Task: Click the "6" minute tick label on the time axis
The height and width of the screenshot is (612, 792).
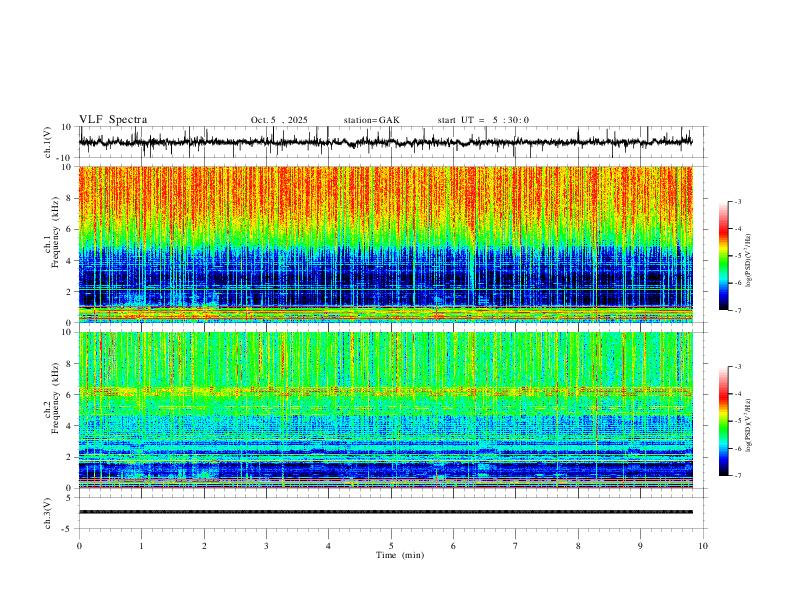Action: [453, 546]
